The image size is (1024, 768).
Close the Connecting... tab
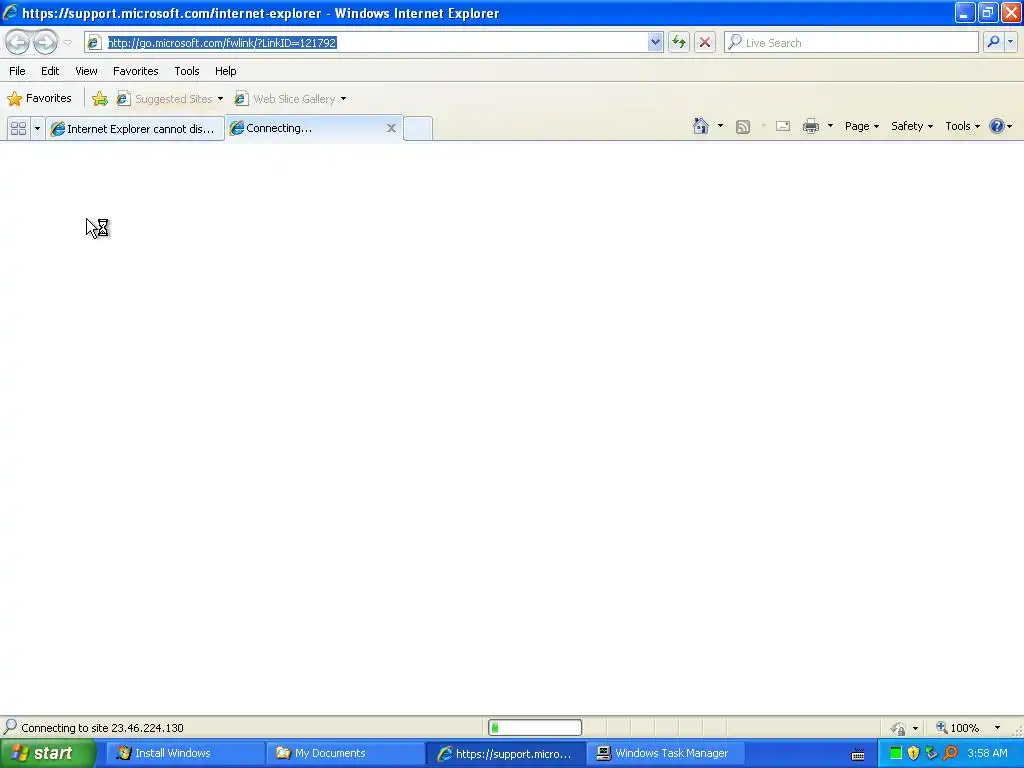tap(391, 128)
